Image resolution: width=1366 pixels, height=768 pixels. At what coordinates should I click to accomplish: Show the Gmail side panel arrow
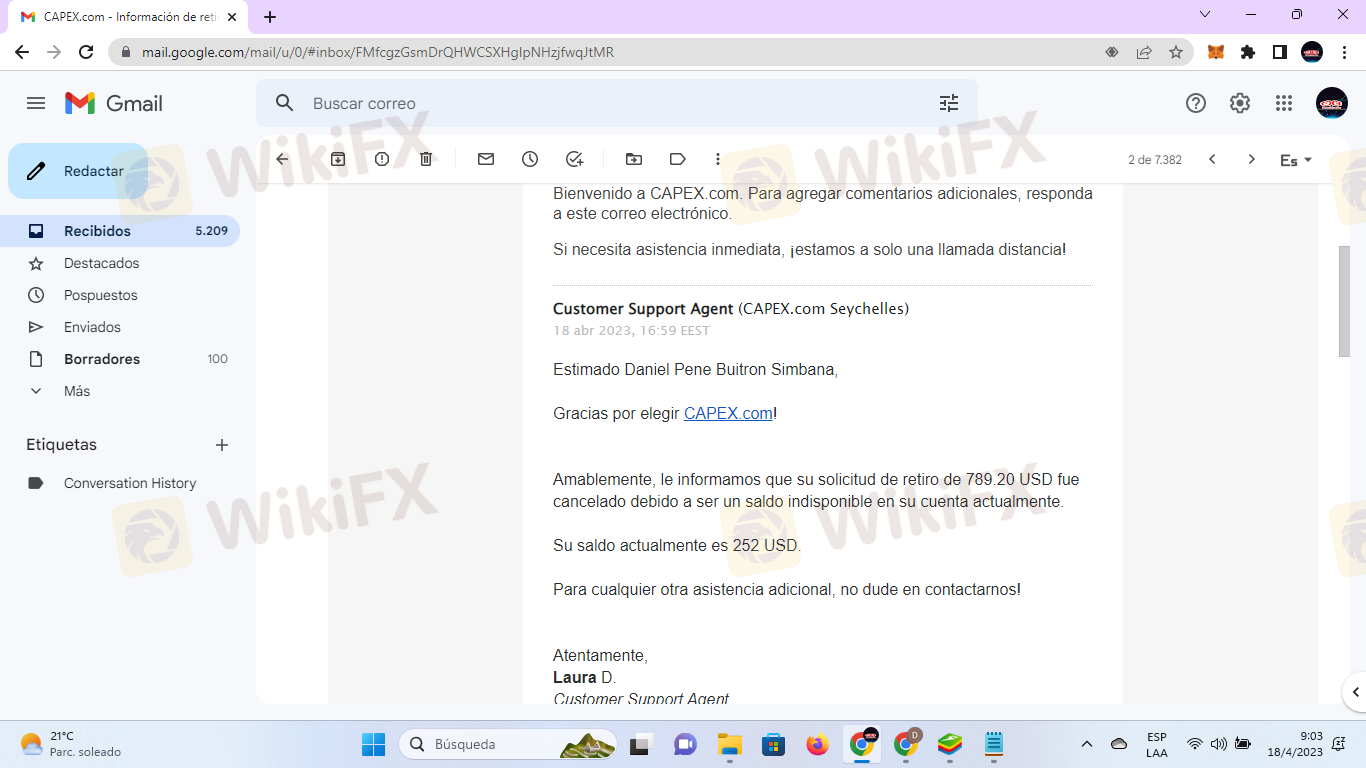coord(1356,691)
